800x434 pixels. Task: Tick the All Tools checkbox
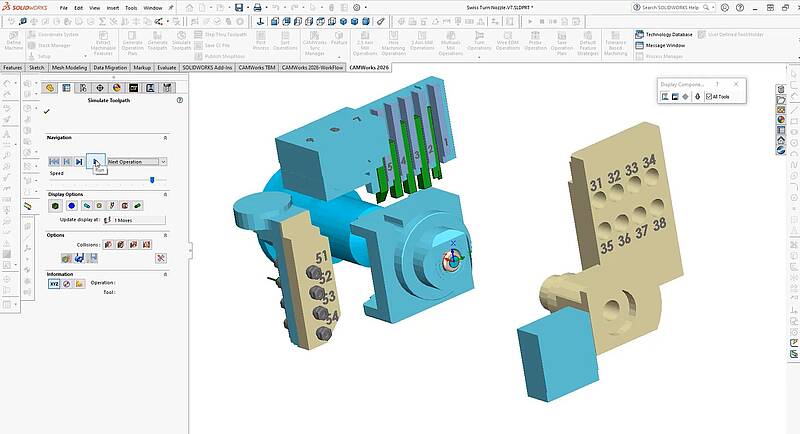(708, 96)
